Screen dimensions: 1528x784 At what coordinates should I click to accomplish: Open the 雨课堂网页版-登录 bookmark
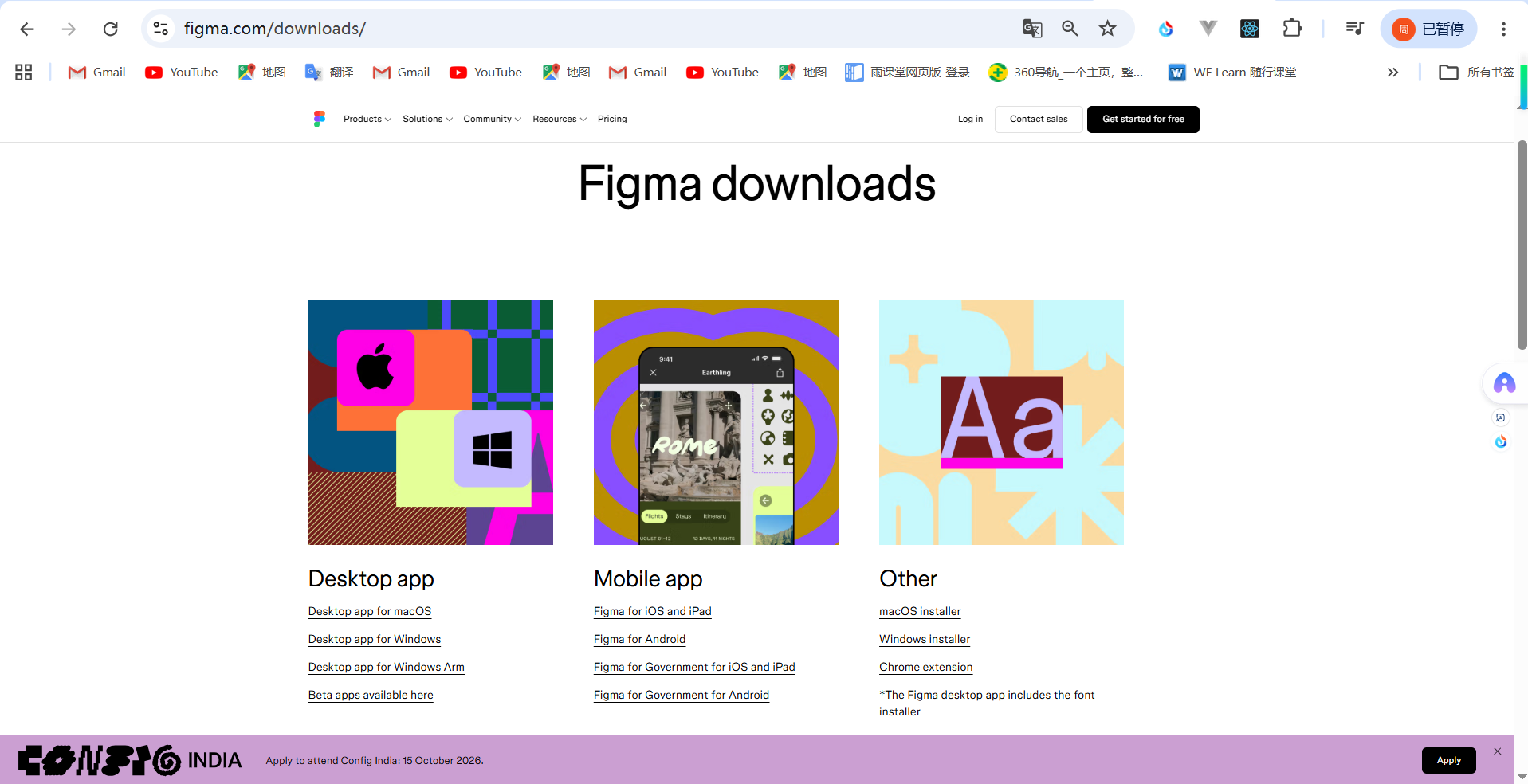[908, 73]
